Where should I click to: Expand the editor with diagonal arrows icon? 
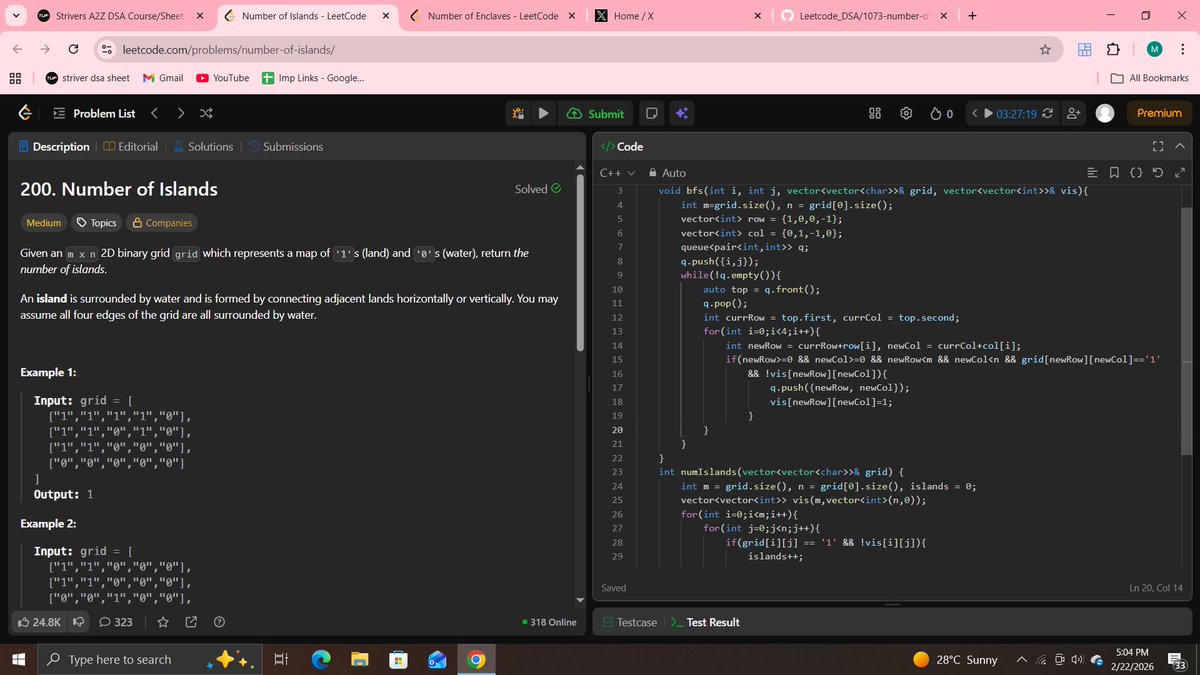click(x=1178, y=173)
